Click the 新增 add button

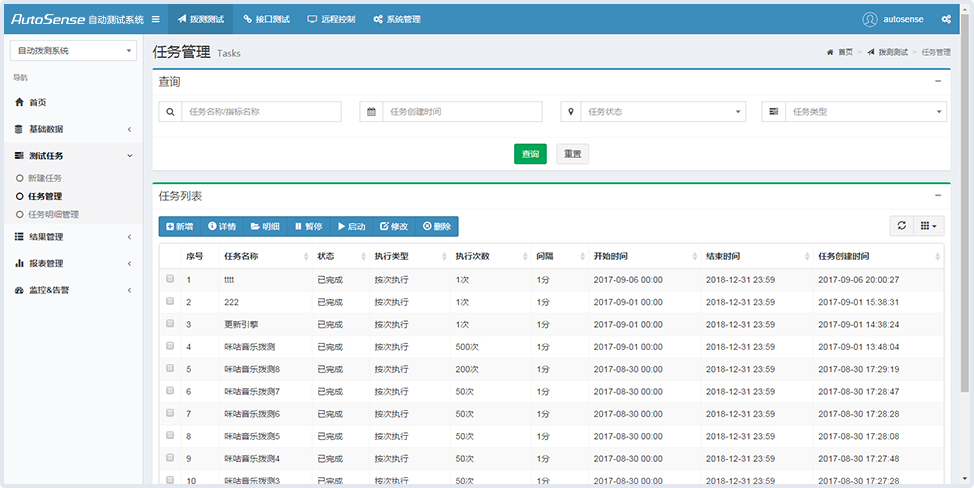point(180,227)
